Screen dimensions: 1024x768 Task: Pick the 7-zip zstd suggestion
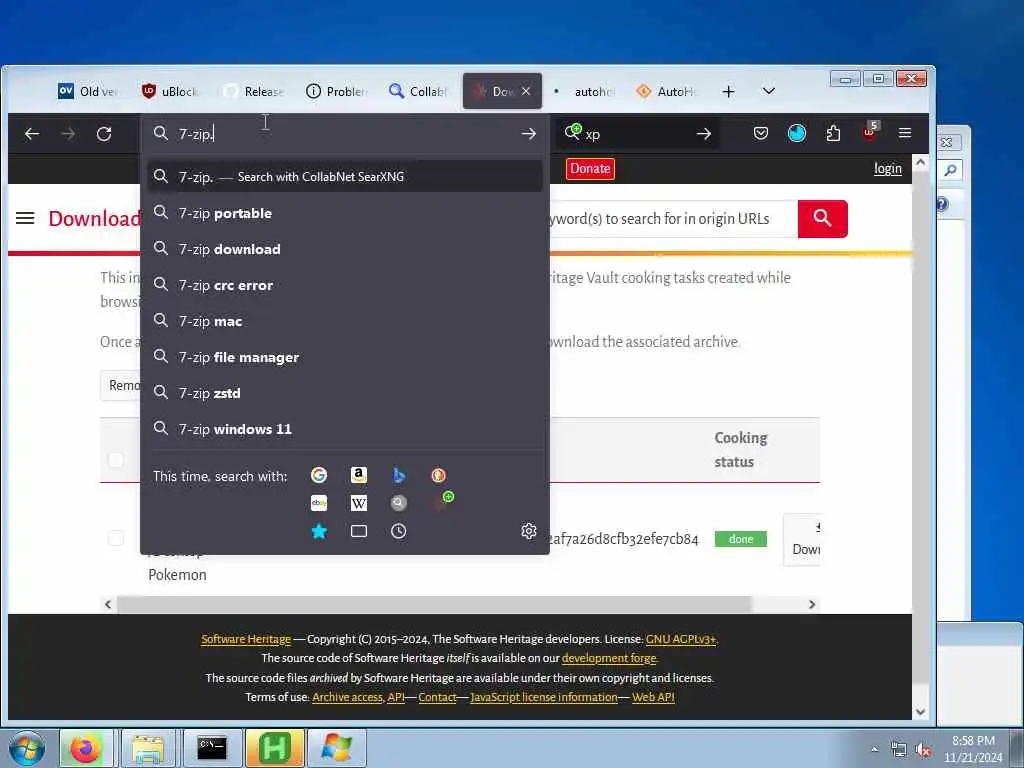345,392
